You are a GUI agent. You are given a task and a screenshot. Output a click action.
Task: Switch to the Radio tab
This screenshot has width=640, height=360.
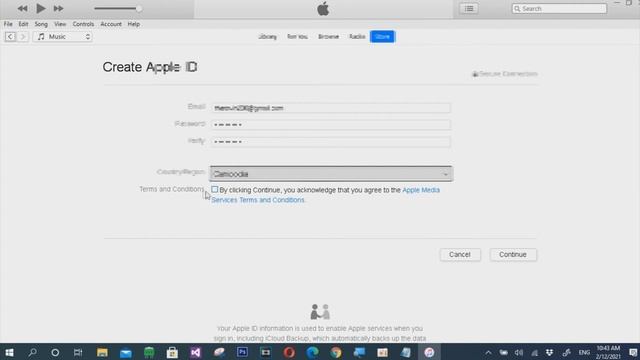357,37
